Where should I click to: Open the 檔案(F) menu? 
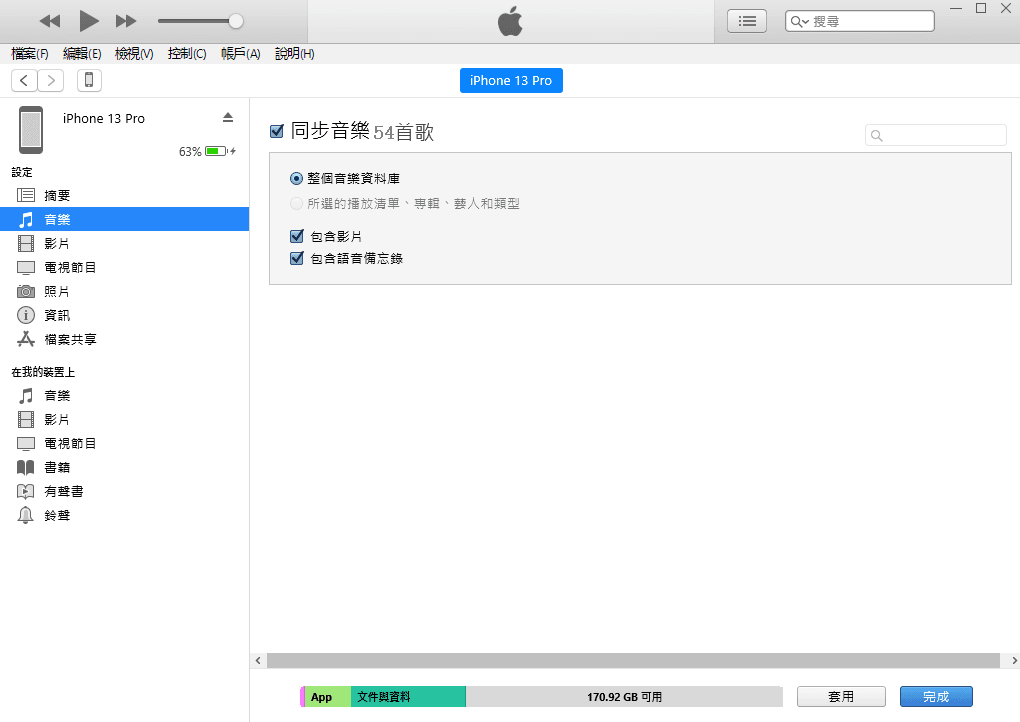click(30, 54)
